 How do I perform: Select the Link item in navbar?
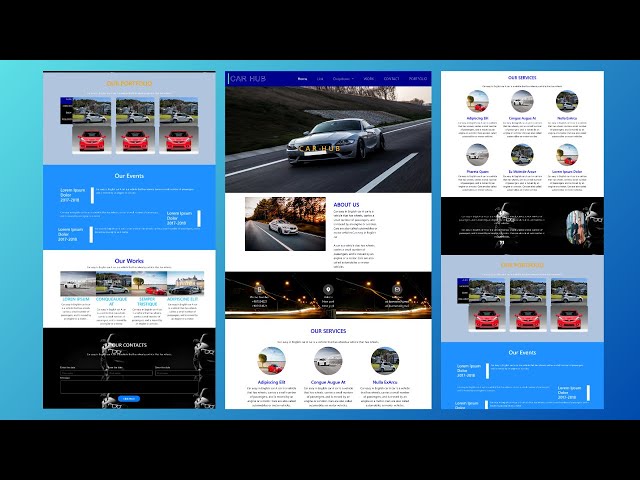320,79
